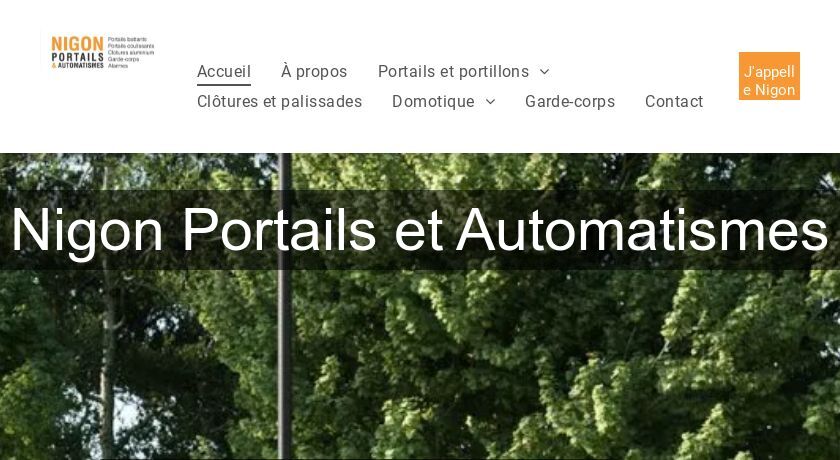
Task: Click the Nigon Portails & Automatismes logo
Action: click(102, 52)
